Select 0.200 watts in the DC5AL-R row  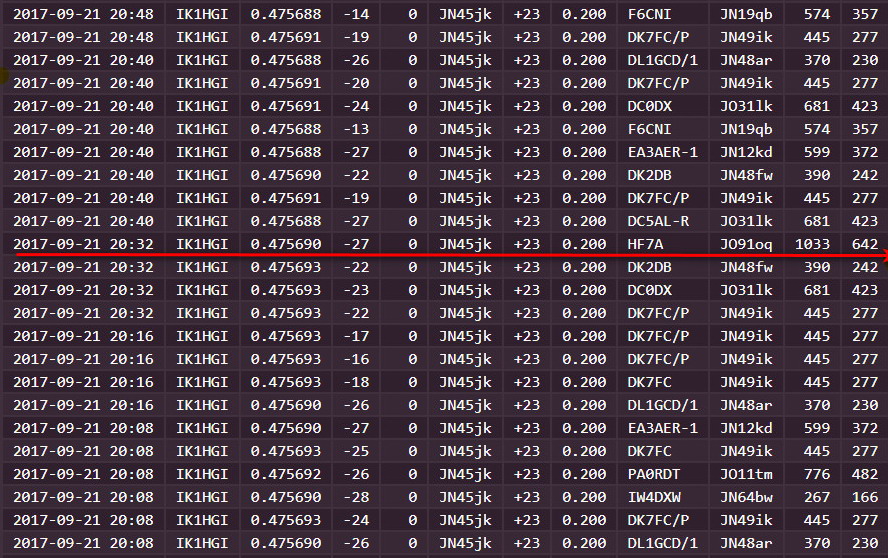(x=584, y=221)
